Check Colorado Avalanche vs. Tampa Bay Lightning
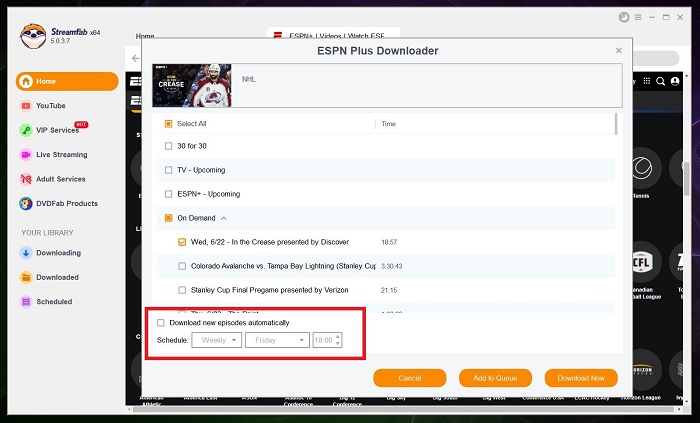Viewport: 700px width, 423px height. click(182, 266)
